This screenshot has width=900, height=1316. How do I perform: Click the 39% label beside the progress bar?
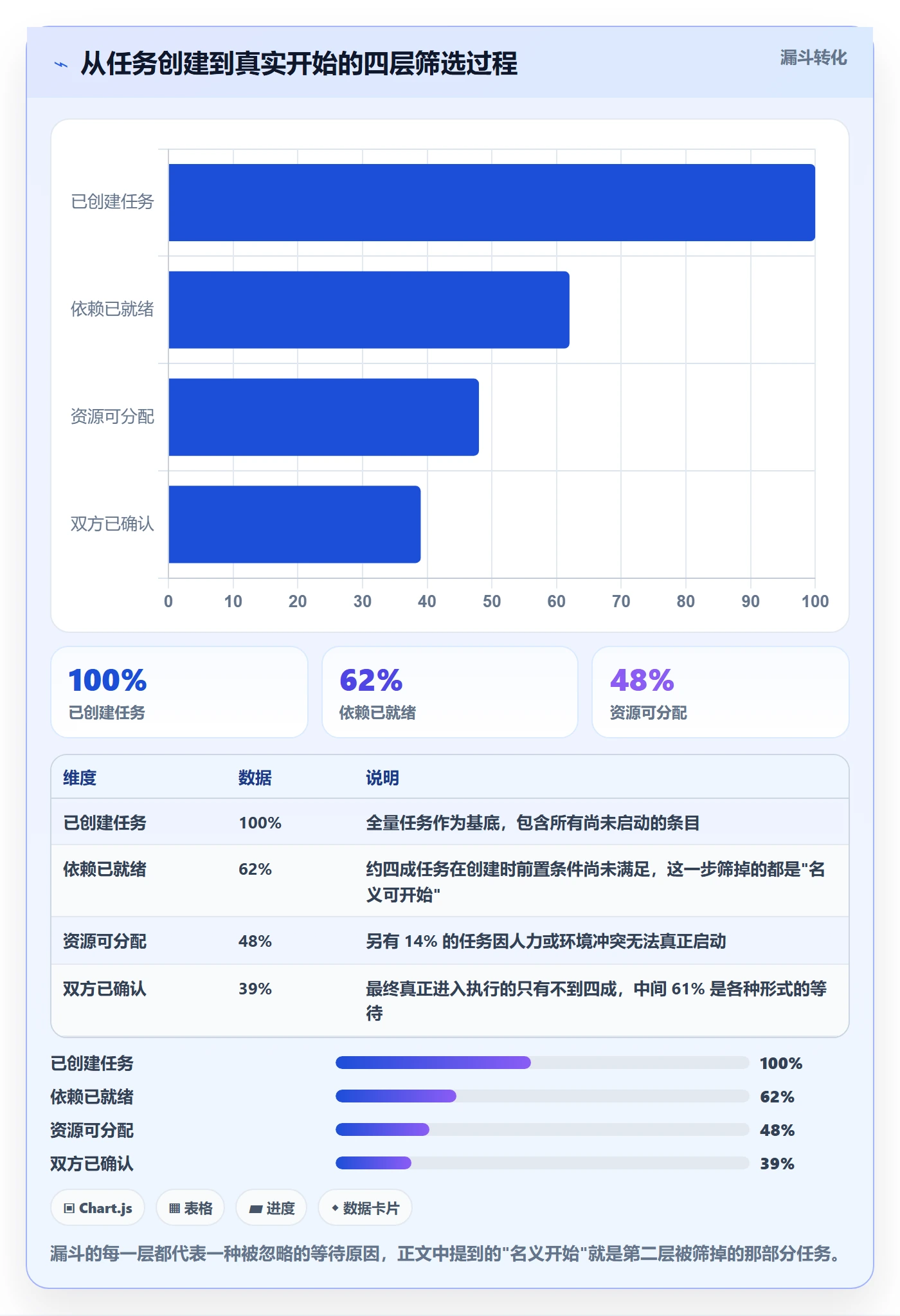777,1164
